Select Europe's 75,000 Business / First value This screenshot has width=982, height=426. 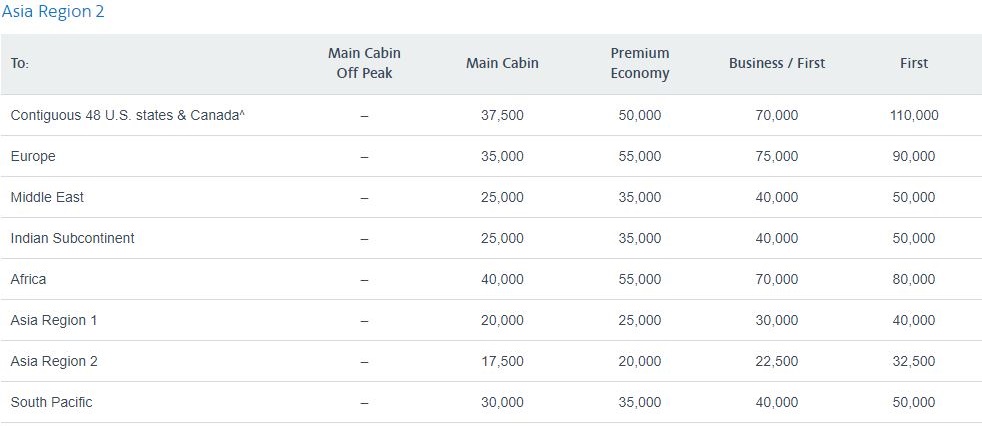click(x=777, y=156)
